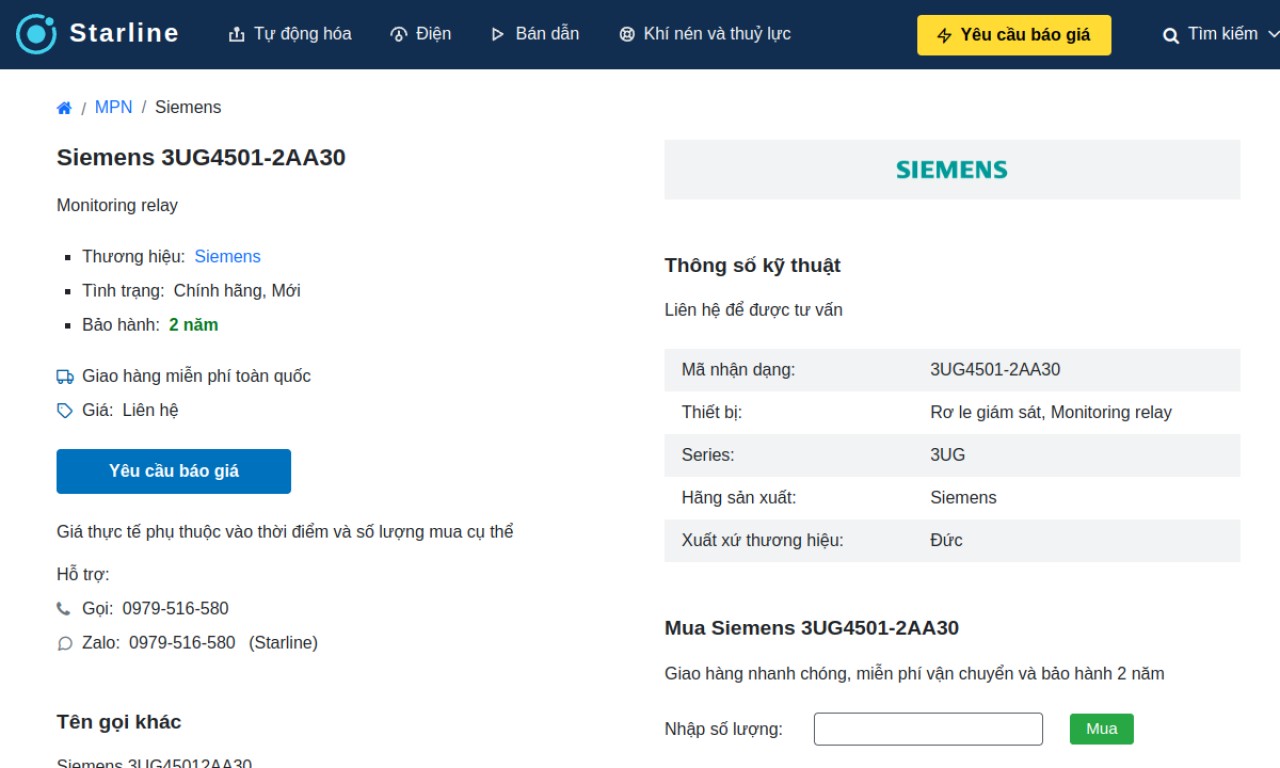The height and width of the screenshot is (768, 1280).
Task: Open the Điện menu
Action: tap(420, 34)
